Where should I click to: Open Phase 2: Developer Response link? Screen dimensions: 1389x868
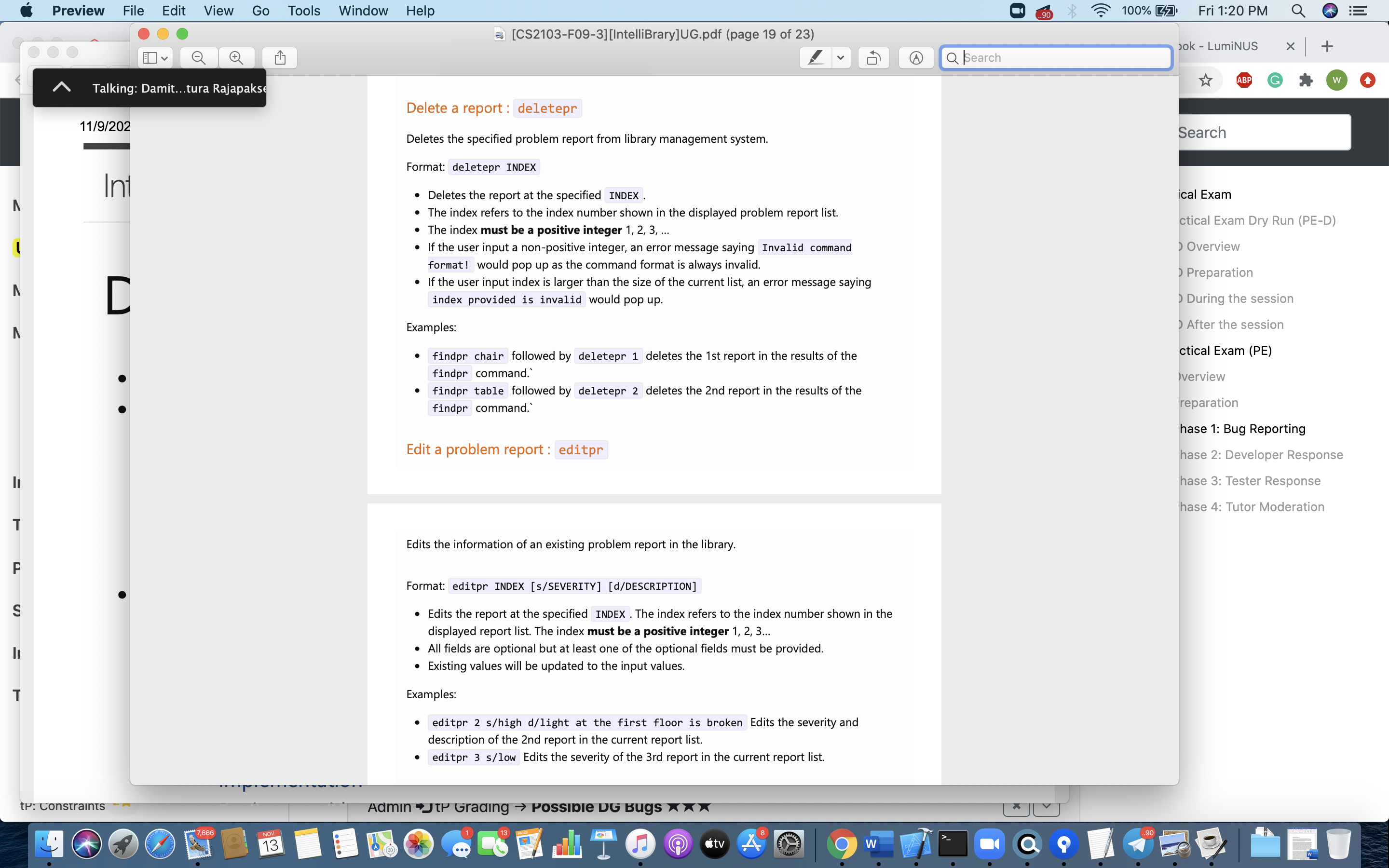click(1259, 455)
